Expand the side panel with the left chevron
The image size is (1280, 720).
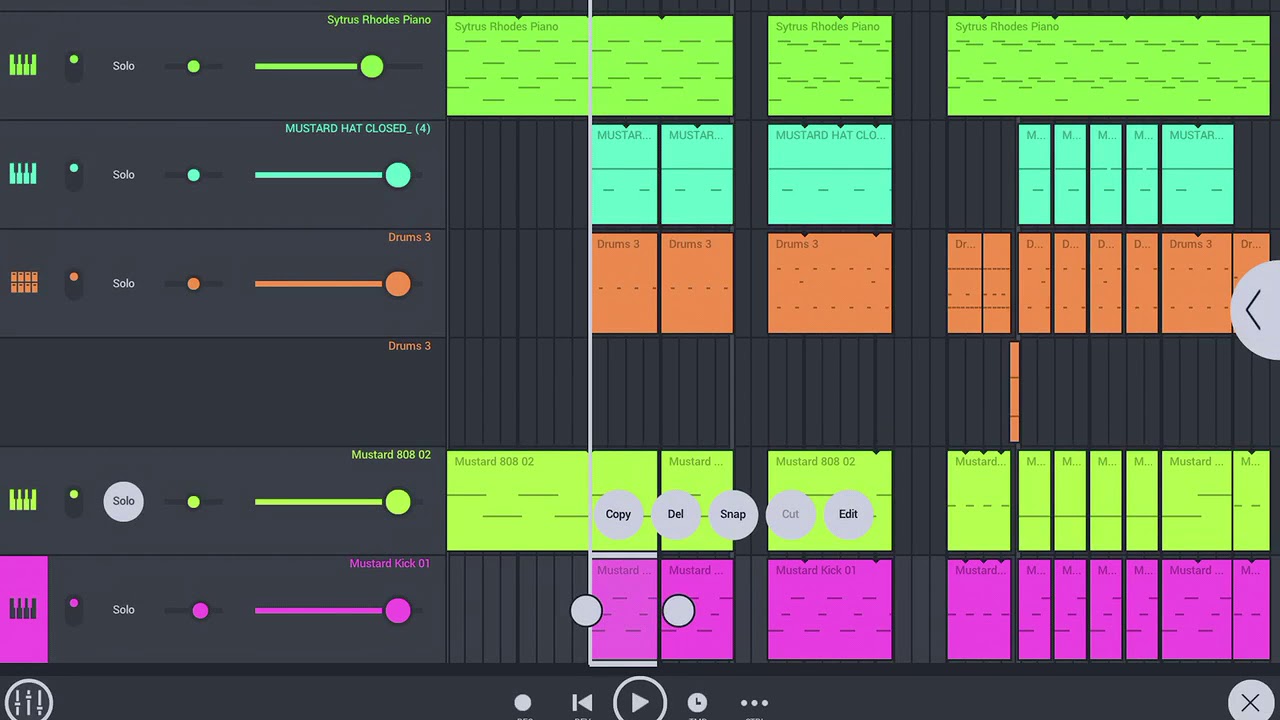pos(1254,310)
